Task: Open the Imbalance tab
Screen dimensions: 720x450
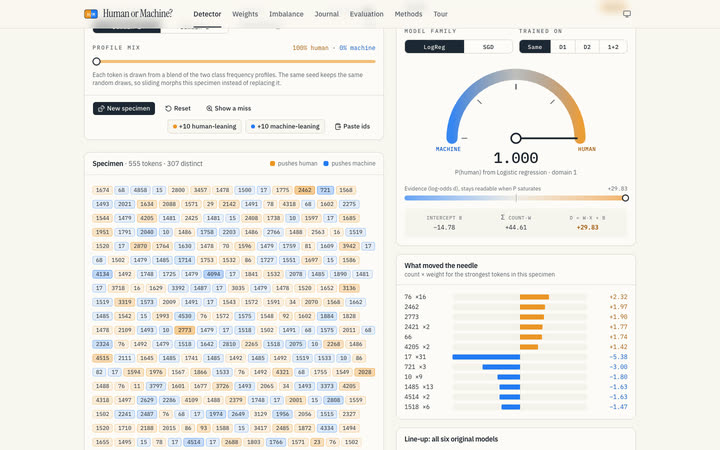Action: coord(286,14)
